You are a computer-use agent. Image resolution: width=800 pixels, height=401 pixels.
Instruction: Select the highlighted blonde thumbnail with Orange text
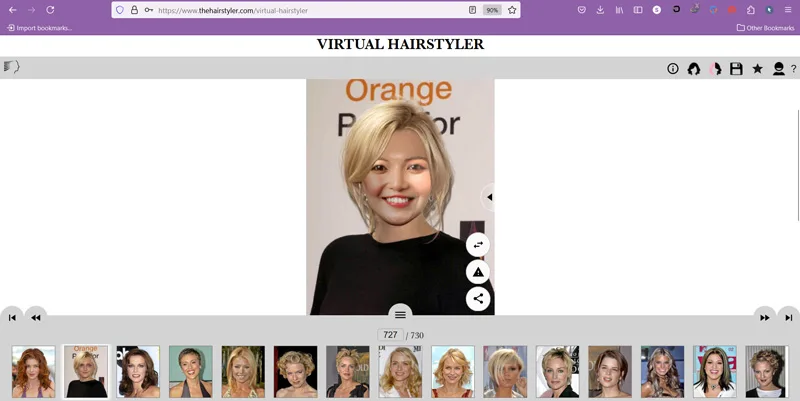(x=86, y=371)
